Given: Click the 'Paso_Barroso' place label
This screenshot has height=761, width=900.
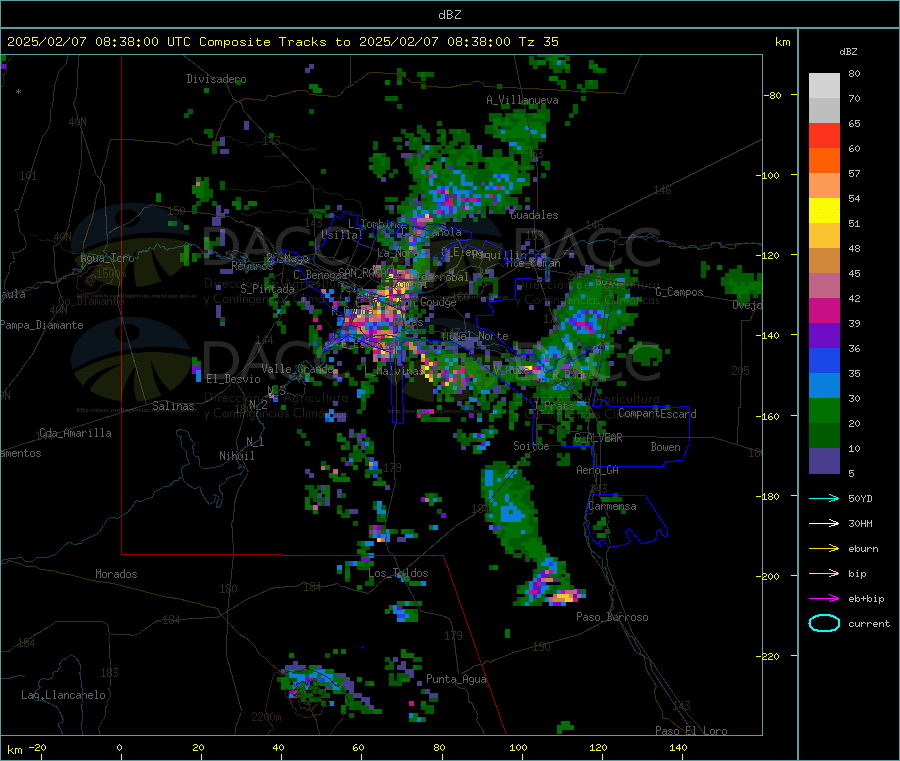Looking at the screenshot, I should 612,617.
